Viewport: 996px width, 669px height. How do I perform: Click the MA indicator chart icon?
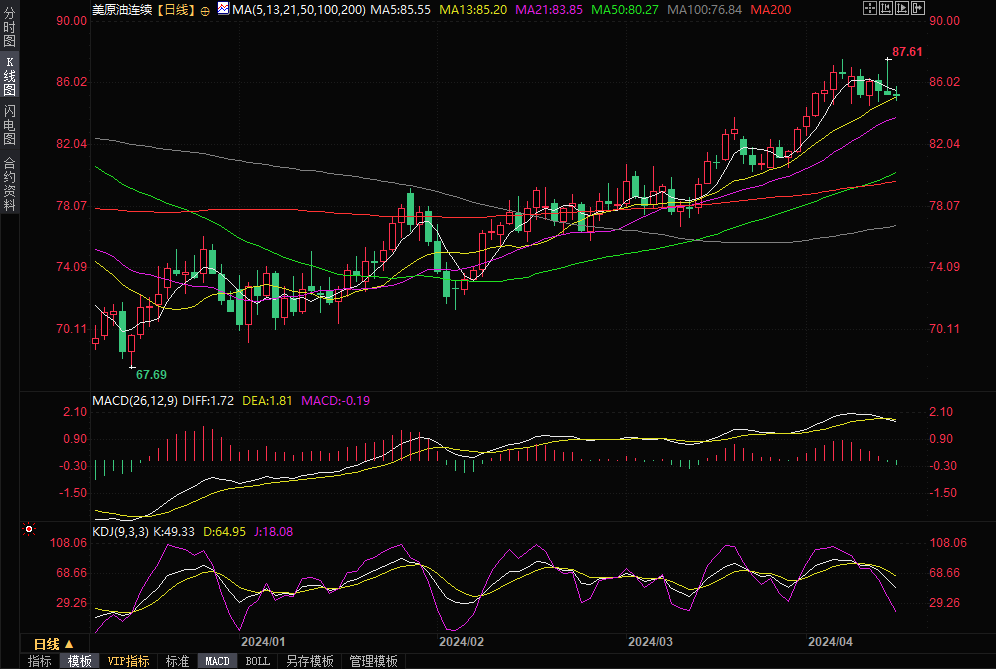click(222, 9)
